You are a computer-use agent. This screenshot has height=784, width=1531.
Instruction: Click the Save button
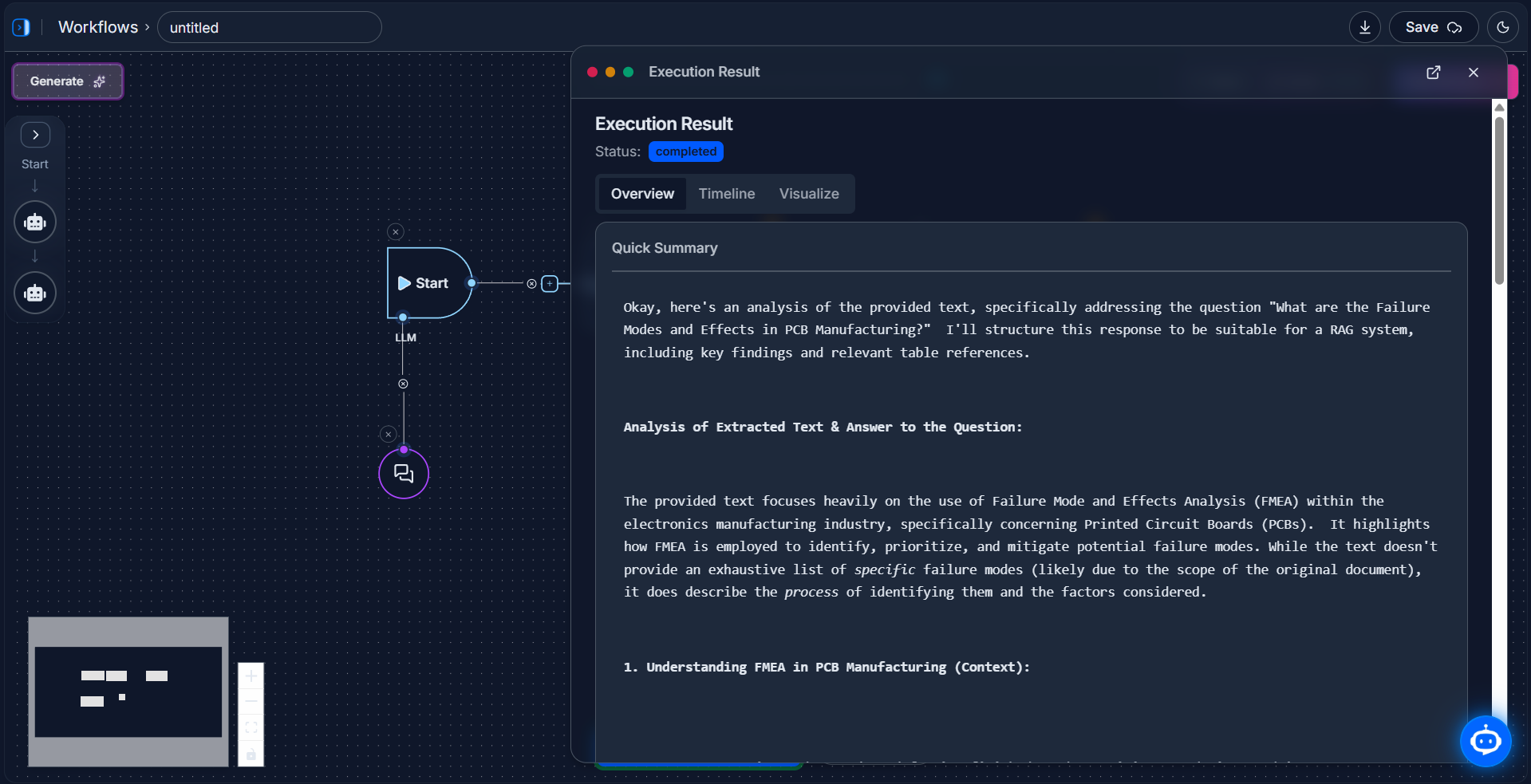(1433, 27)
